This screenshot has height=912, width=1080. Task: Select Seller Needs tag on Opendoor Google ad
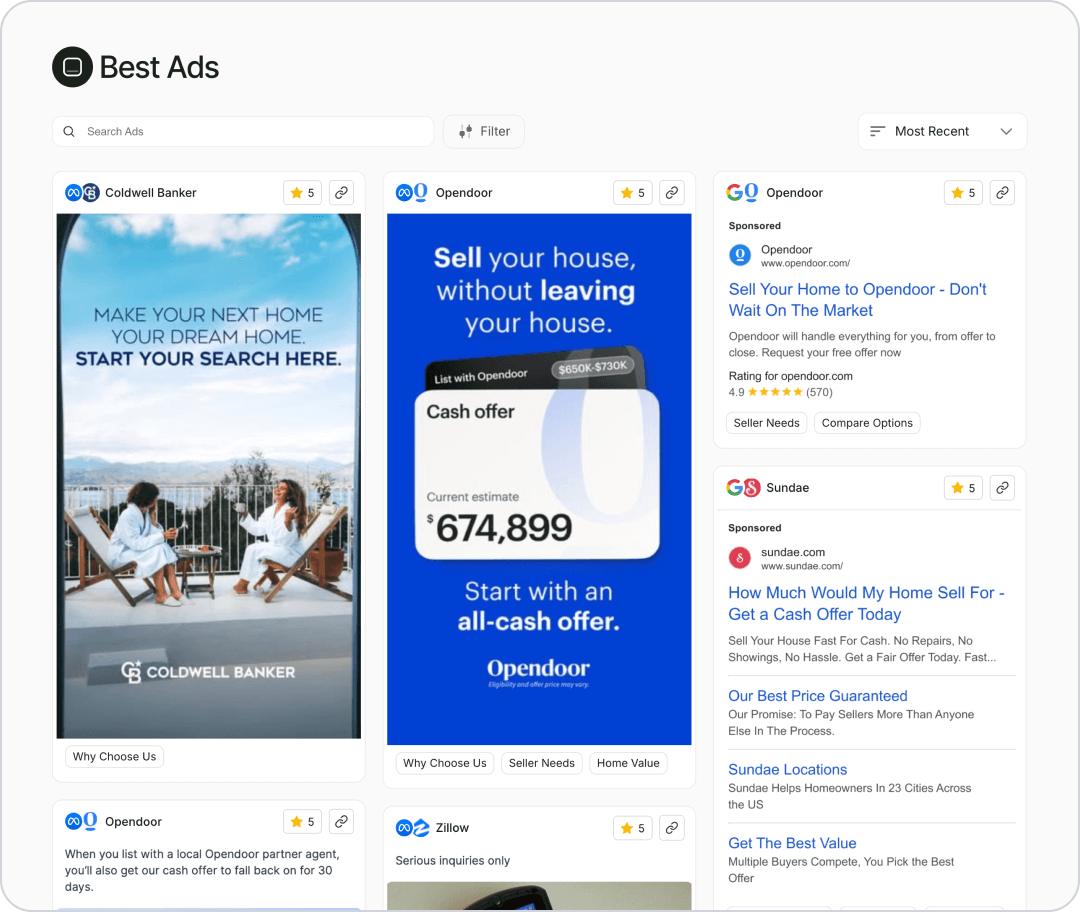click(767, 423)
